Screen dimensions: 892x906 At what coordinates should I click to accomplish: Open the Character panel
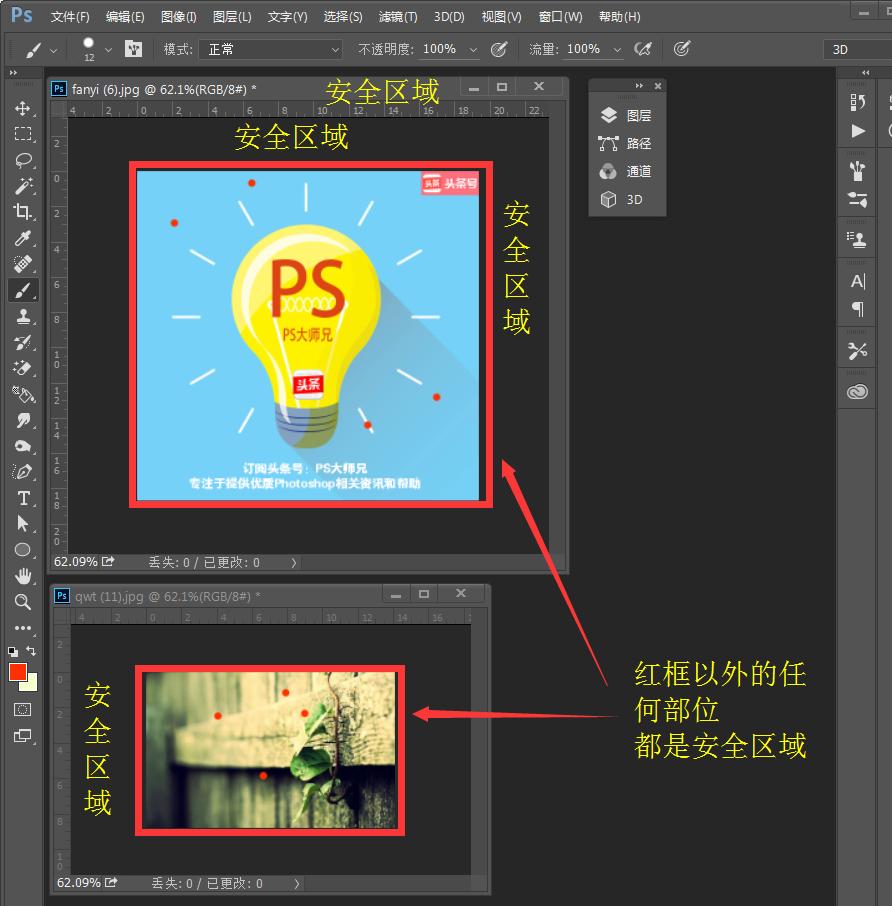tap(857, 281)
